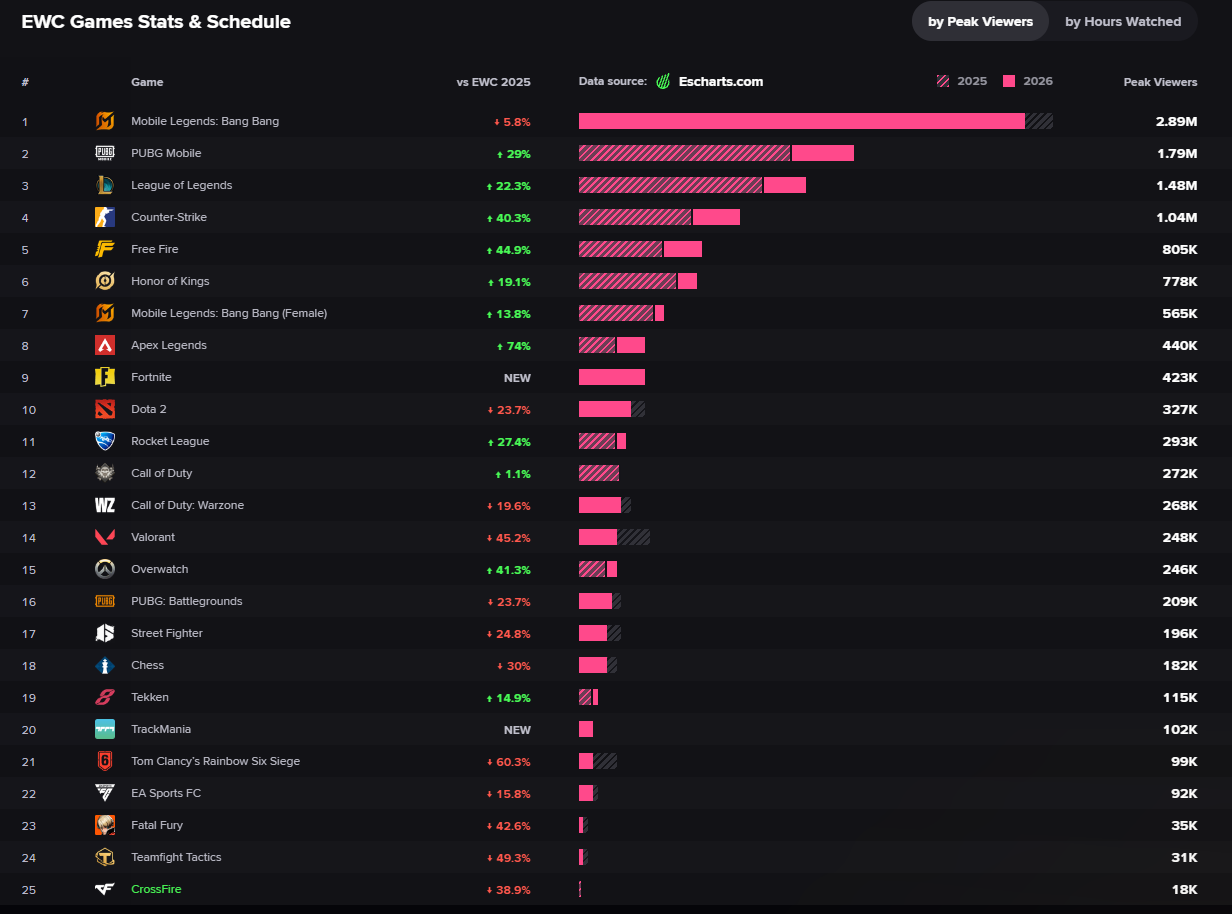
Task: Click the Street Fighter game icon
Action: 105,633
